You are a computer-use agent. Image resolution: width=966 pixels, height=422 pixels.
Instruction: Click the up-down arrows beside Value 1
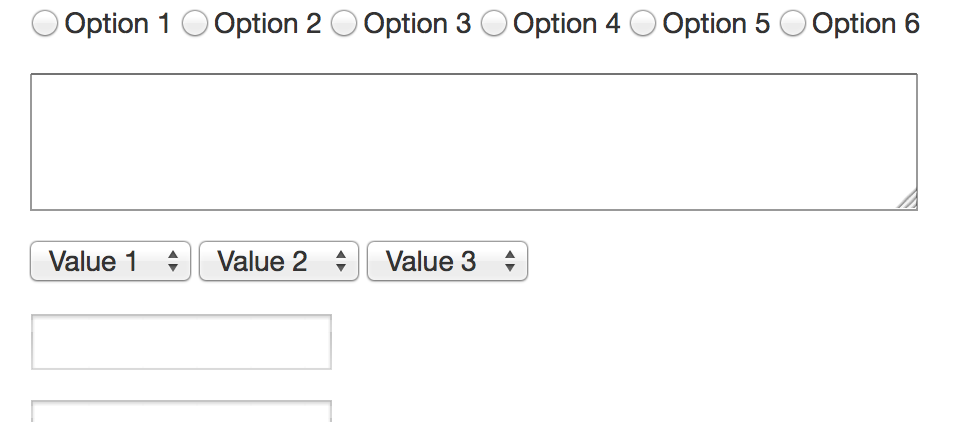click(173, 262)
